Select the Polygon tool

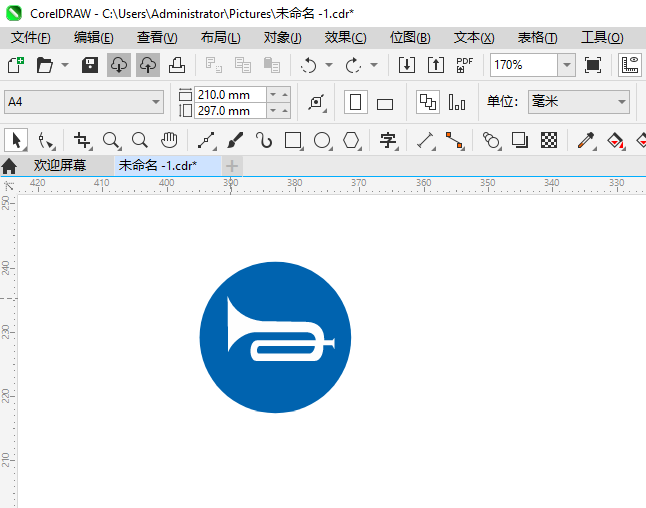pyautogui.click(x=351, y=140)
